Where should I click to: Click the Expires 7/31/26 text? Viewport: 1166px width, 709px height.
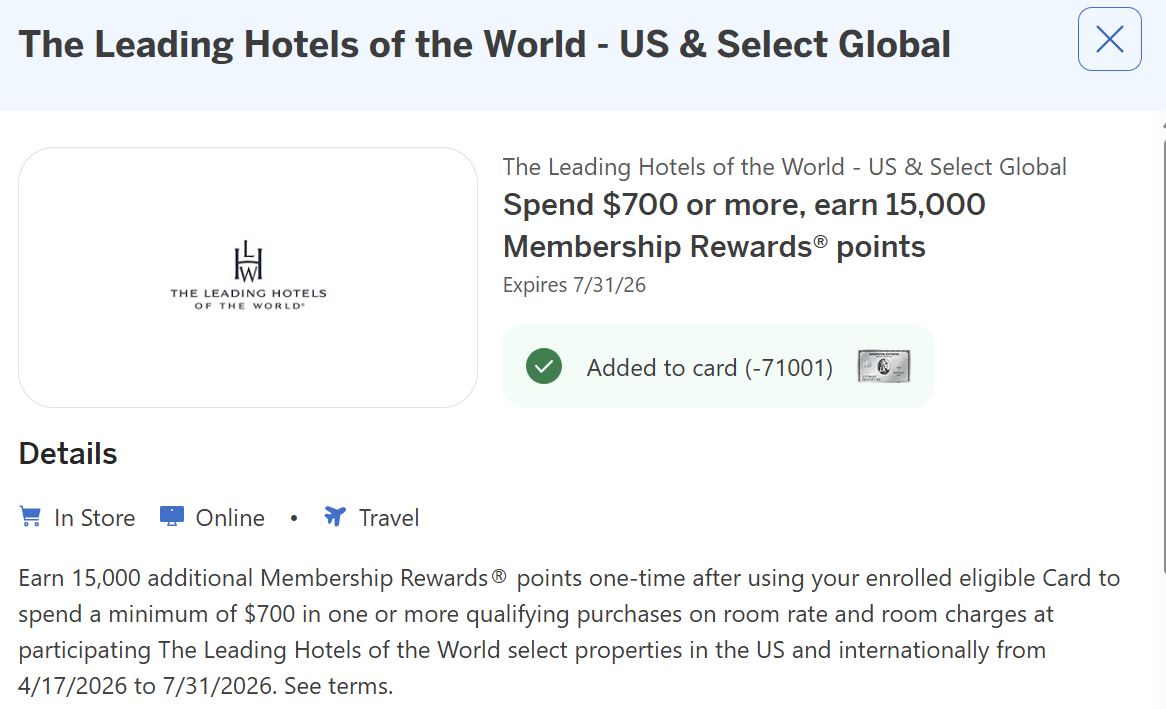574,285
